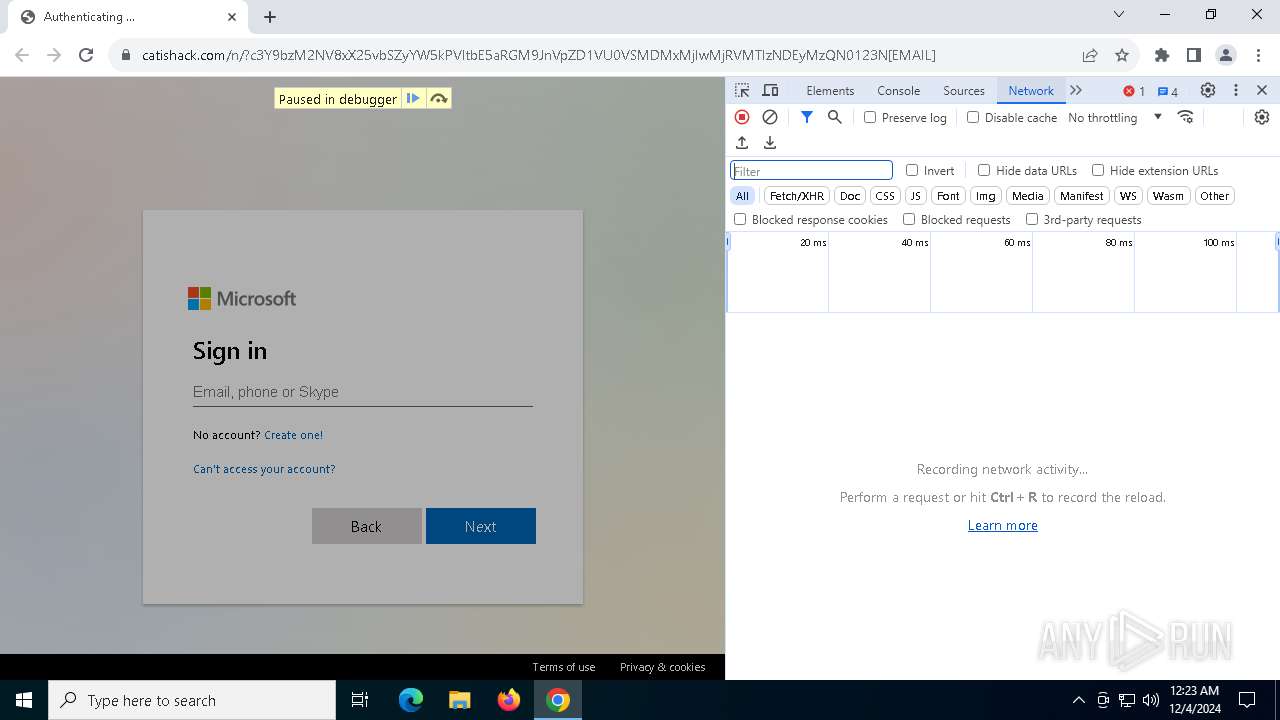
Task: Share this page from address bar
Action: click(1090, 55)
